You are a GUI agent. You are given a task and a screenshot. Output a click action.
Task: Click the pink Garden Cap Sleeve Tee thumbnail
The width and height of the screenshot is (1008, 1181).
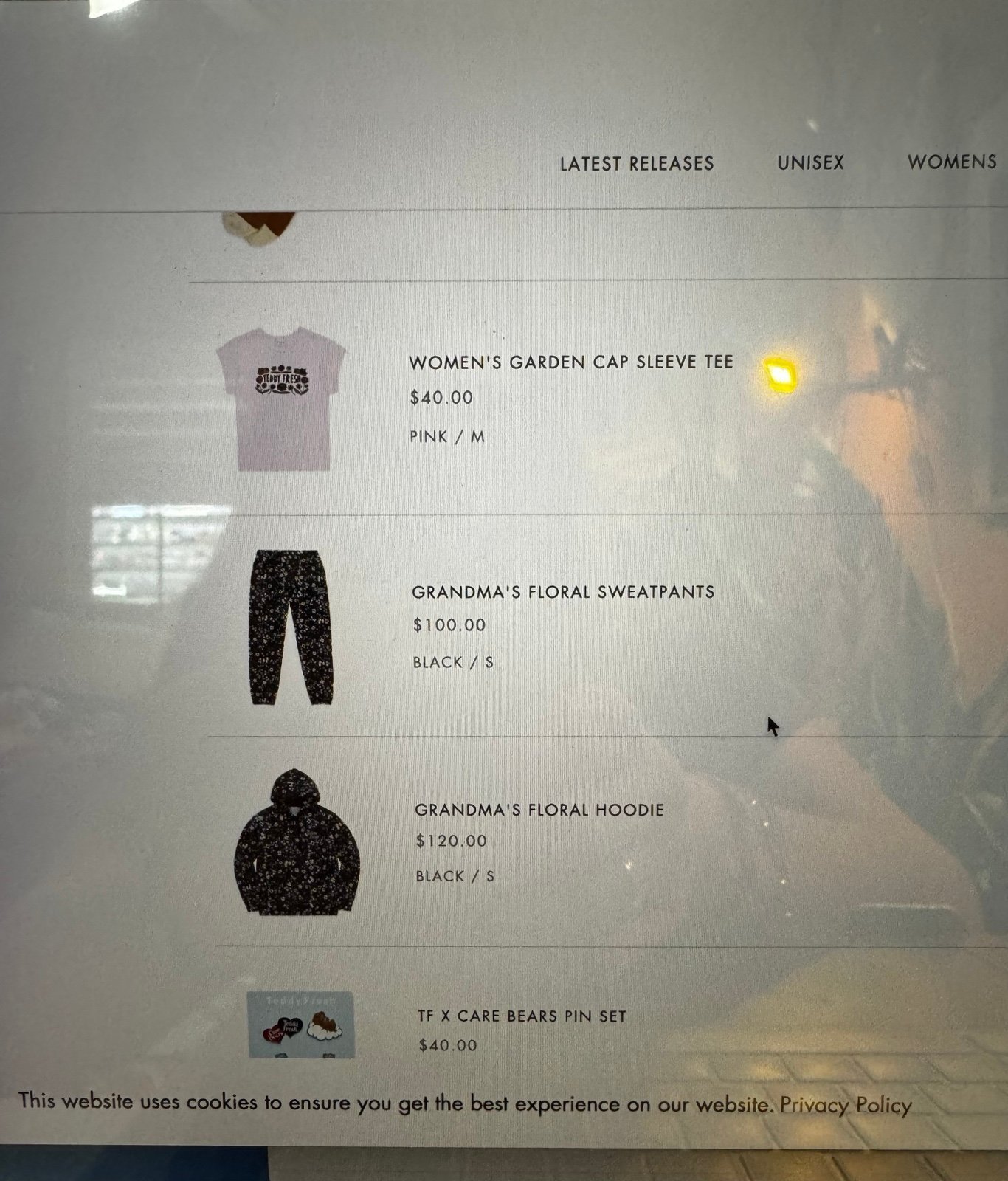coord(281,399)
